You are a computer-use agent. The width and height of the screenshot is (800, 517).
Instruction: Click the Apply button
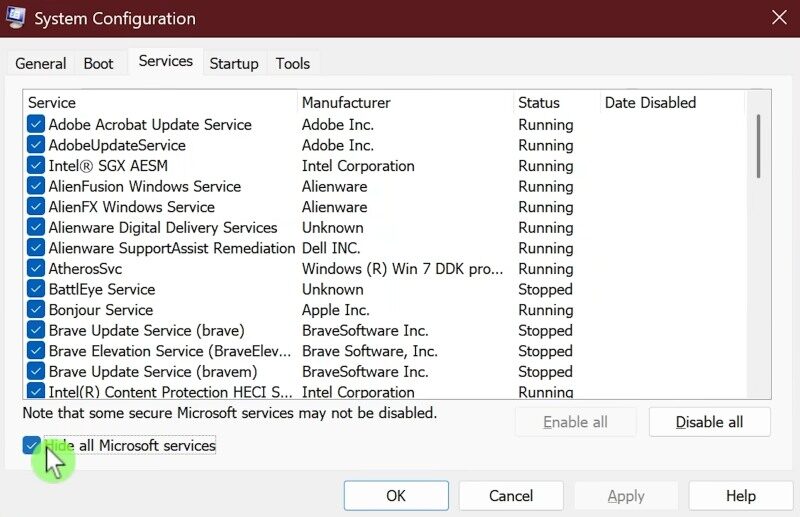click(626, 496)
